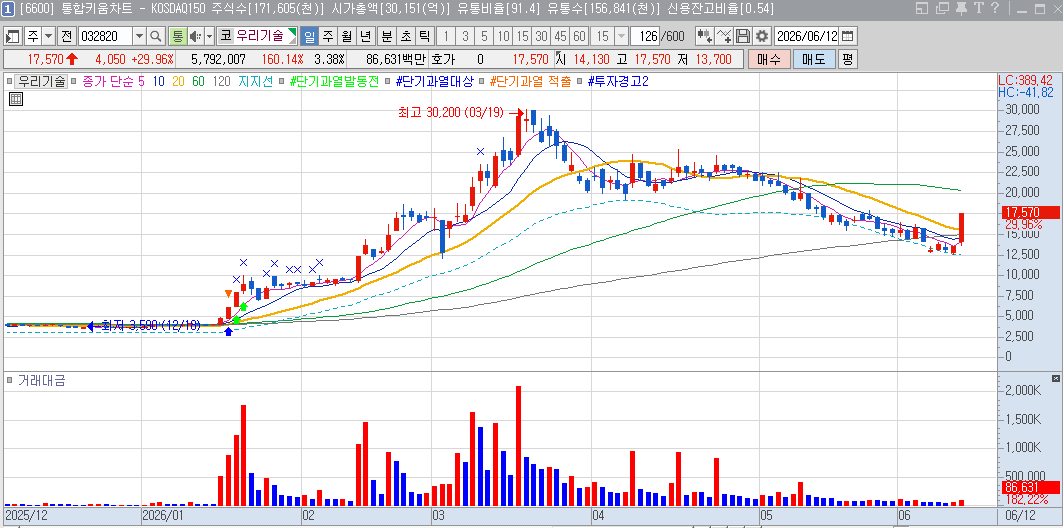
Task: Click the 매수 buy button
Action: (769, 59)
